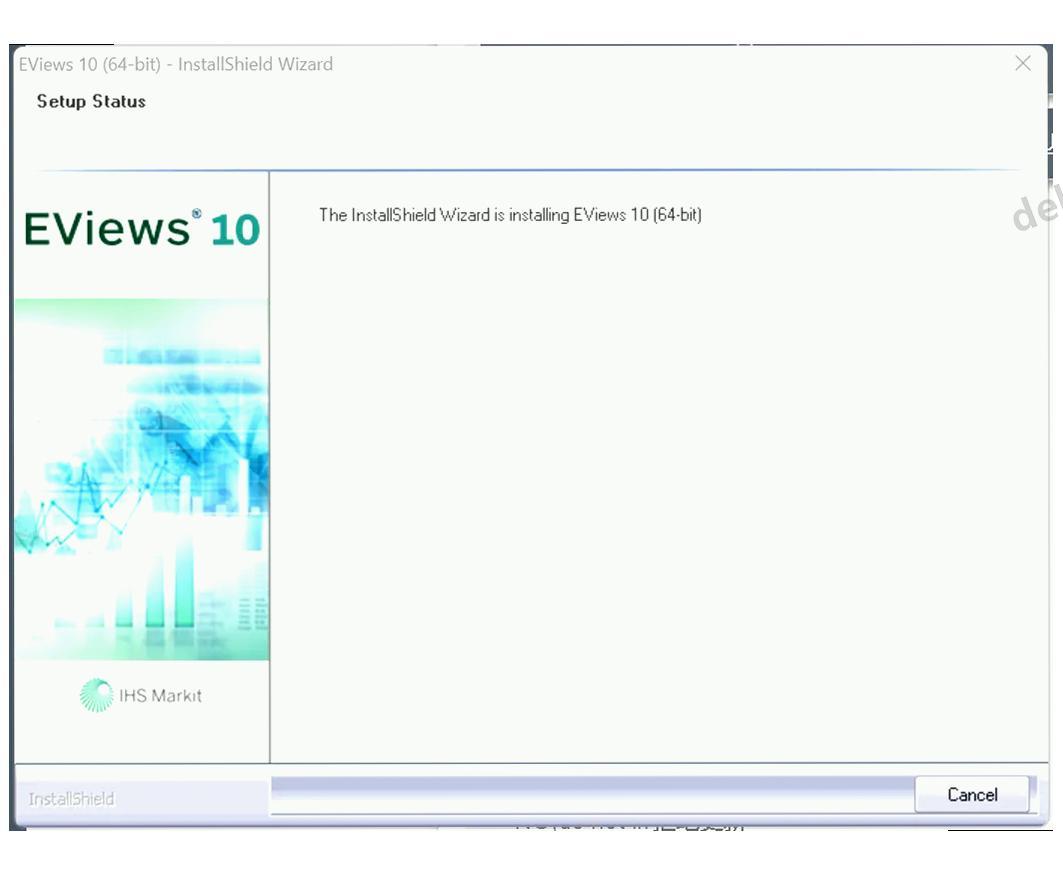Screen dimensions: 1063x875
Task: Click the IHS Markit logo
Action: (141, 695)
